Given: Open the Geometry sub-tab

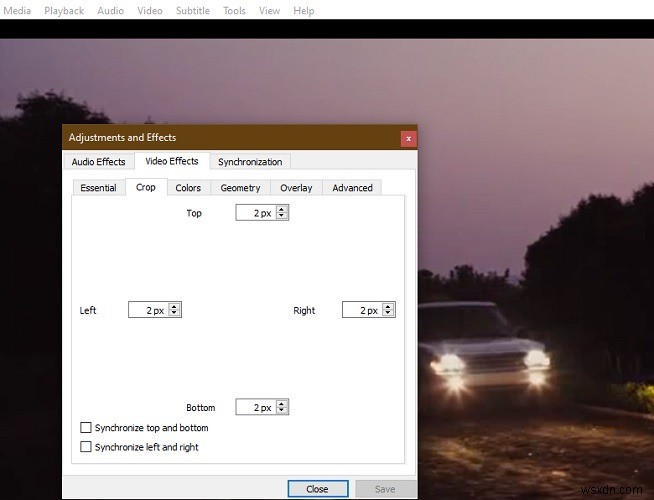Looking at the screenshot, I should [x=240, y=188].
